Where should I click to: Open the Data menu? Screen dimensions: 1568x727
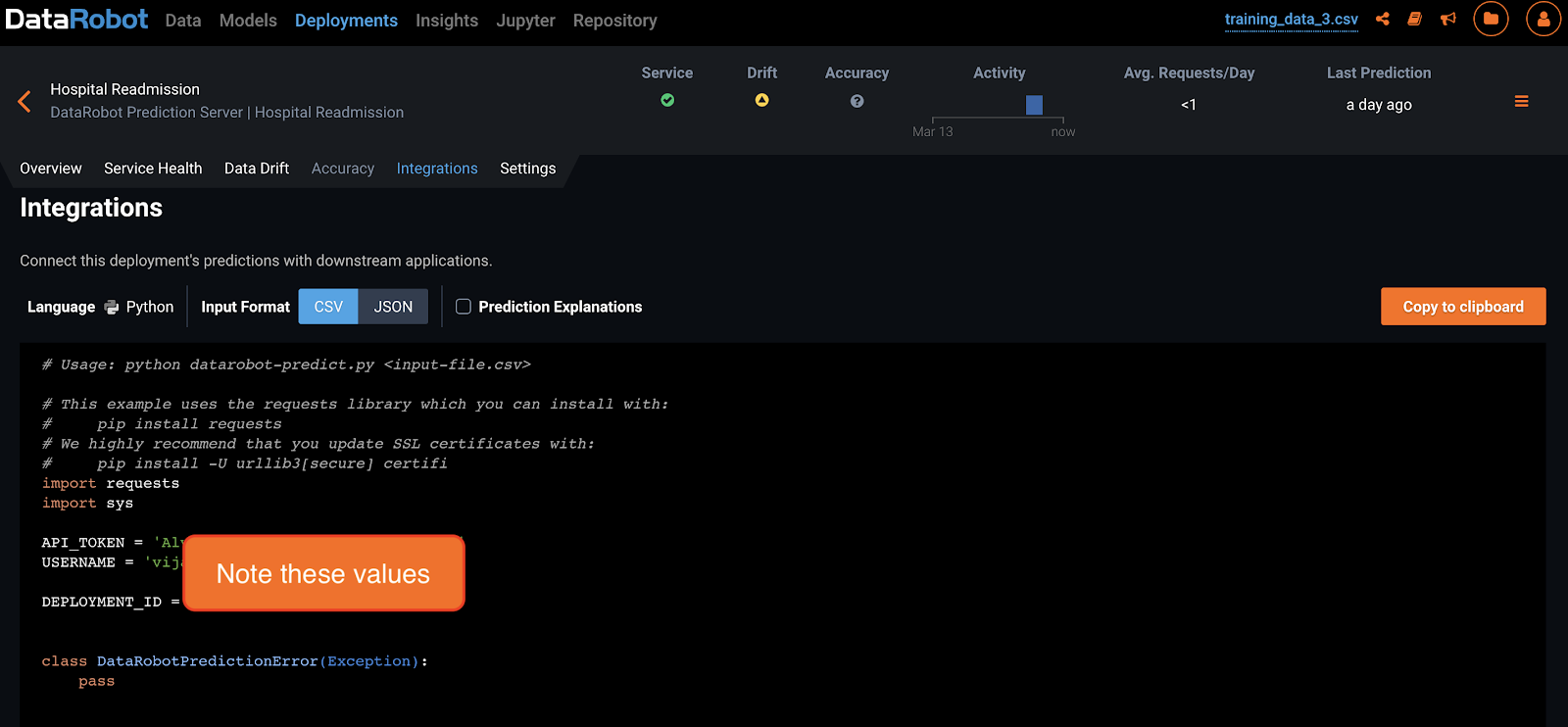pos(183,21)
